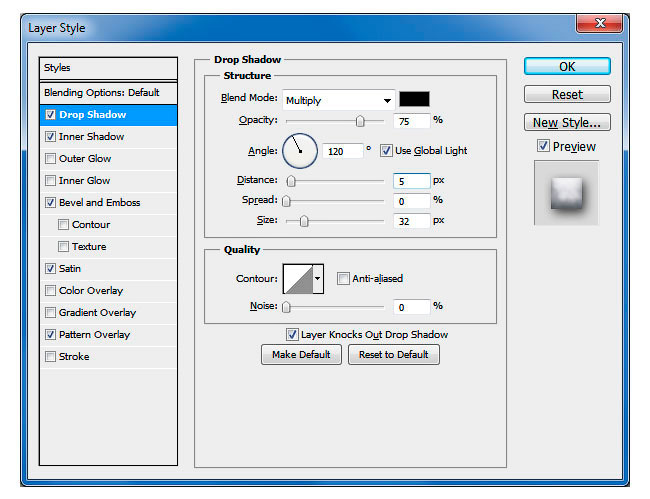Click the Distance value field
Screen dimensions: 650x499
411,181
